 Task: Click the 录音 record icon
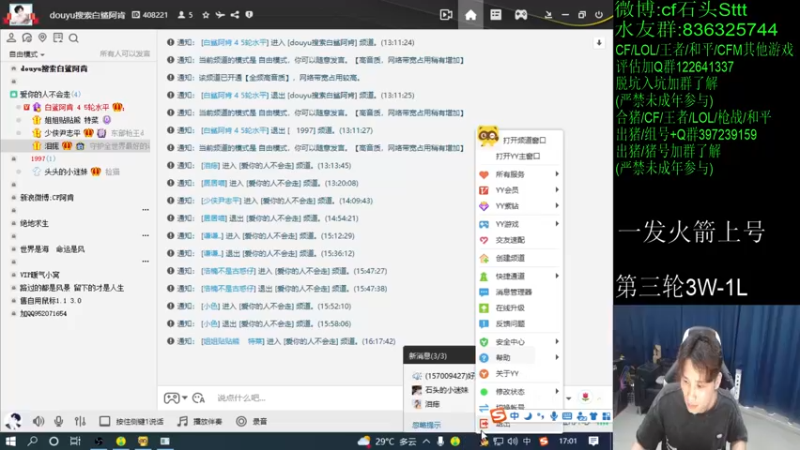pos(241,421)
